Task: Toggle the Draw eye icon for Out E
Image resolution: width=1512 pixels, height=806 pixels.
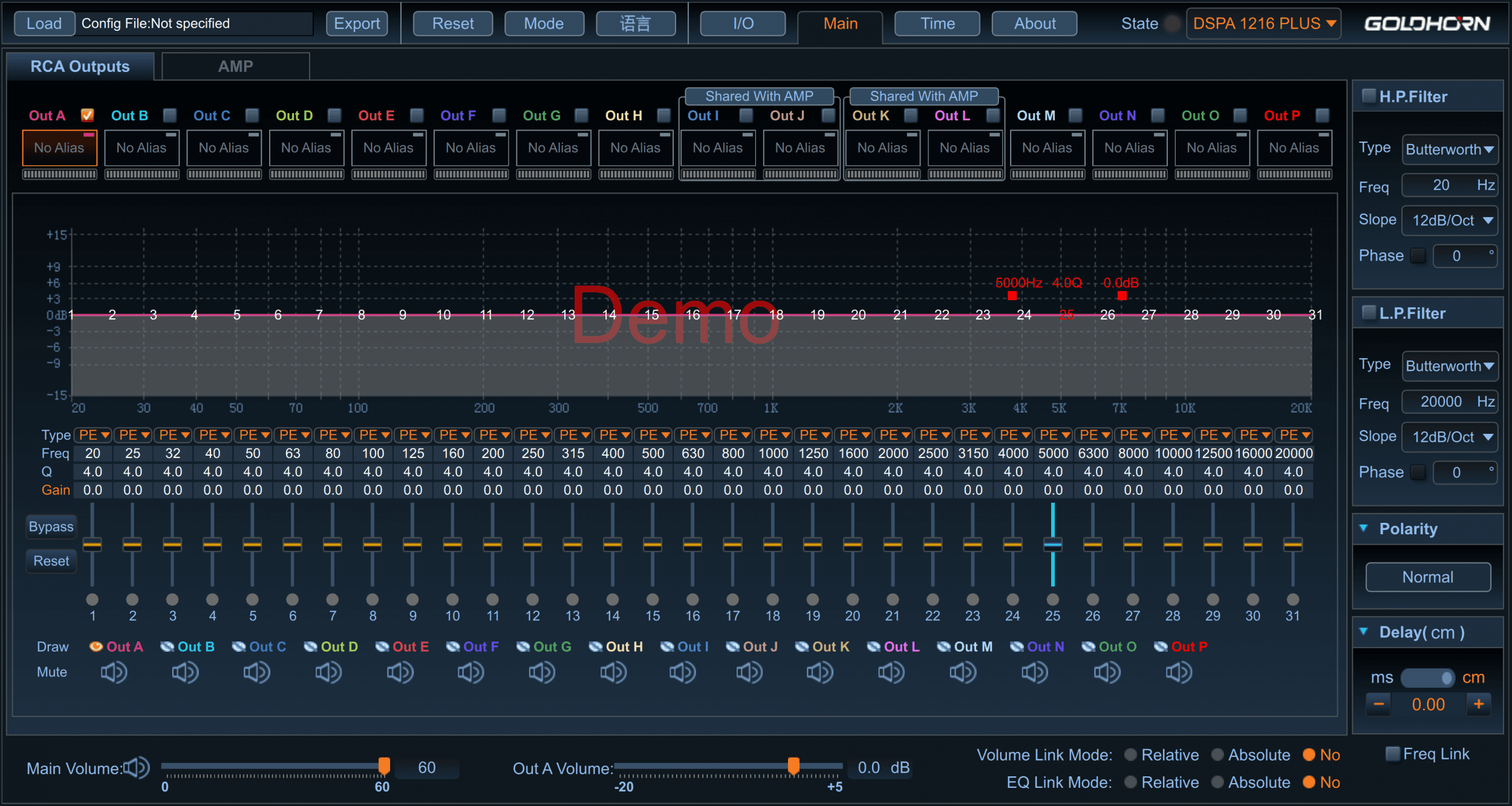Action: click(382, 646)
